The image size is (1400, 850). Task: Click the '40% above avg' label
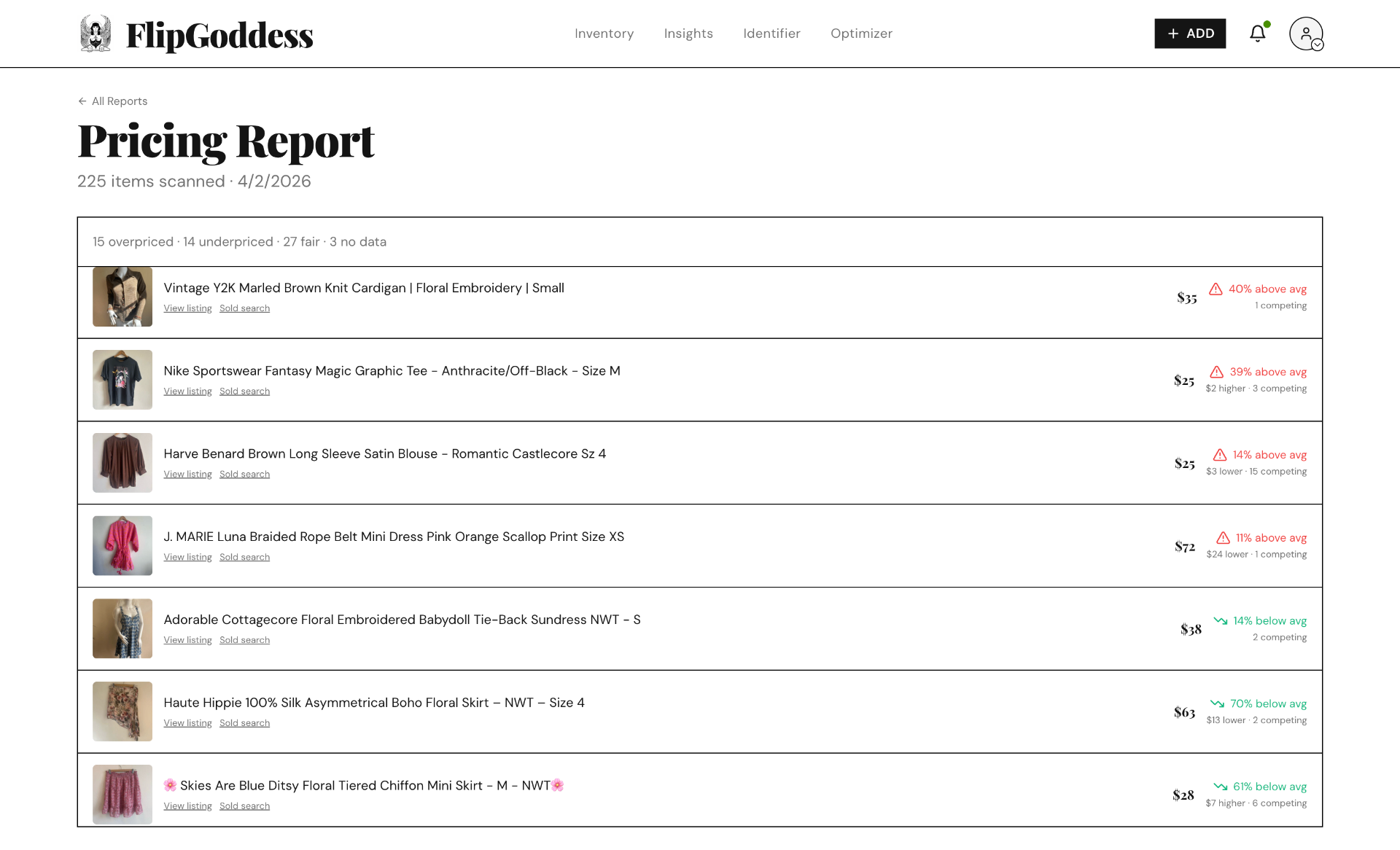pos(1267,289)
